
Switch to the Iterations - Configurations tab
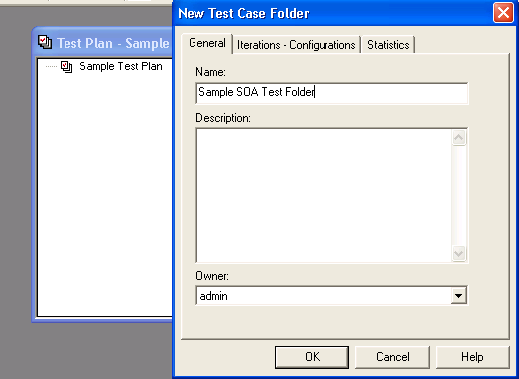(x=296, y=45)
